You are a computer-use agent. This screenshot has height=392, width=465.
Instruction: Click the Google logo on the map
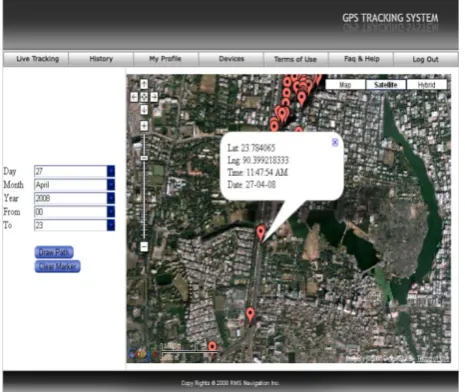[x=142, y=354]
